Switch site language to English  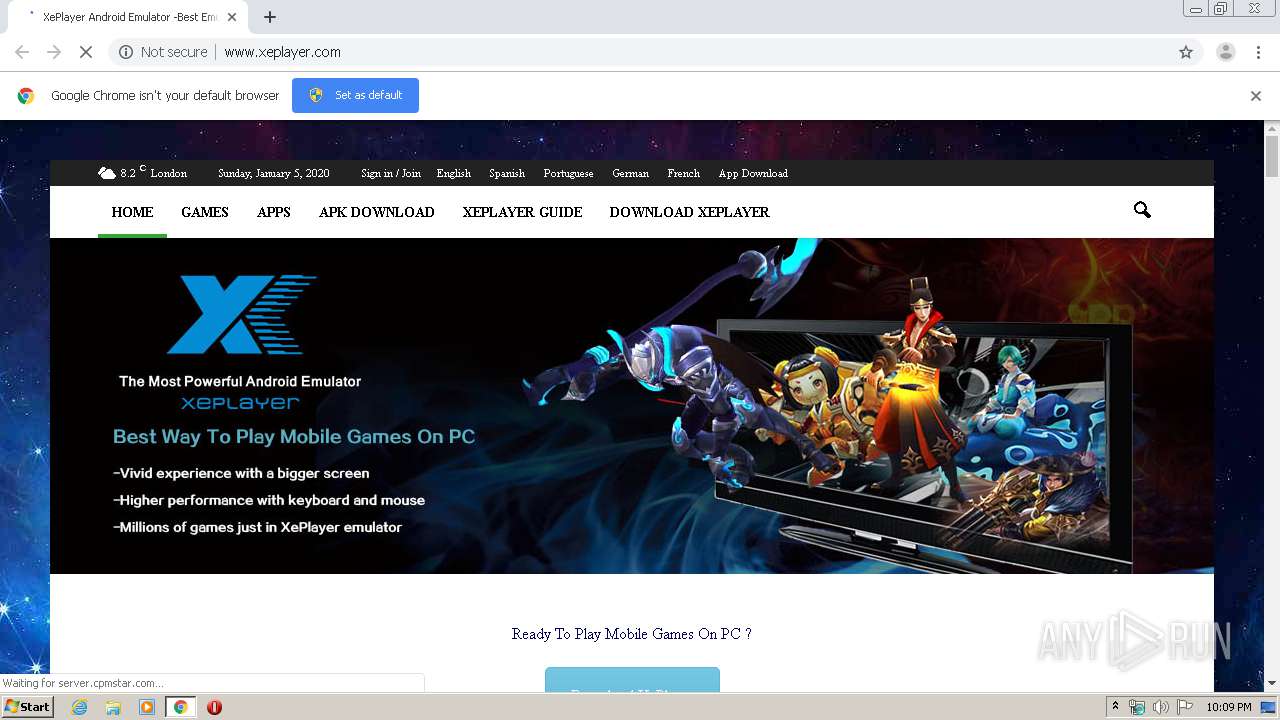454,173
